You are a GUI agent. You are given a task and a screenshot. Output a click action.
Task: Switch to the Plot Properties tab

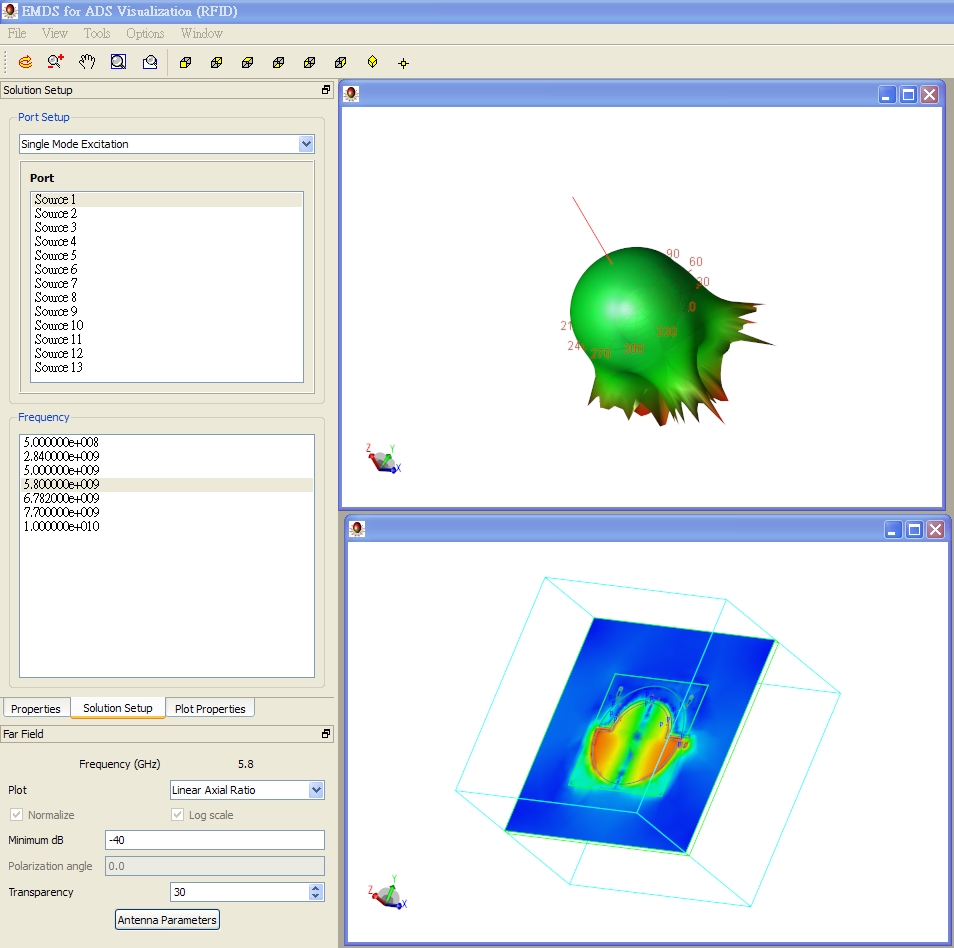point(210,709)
